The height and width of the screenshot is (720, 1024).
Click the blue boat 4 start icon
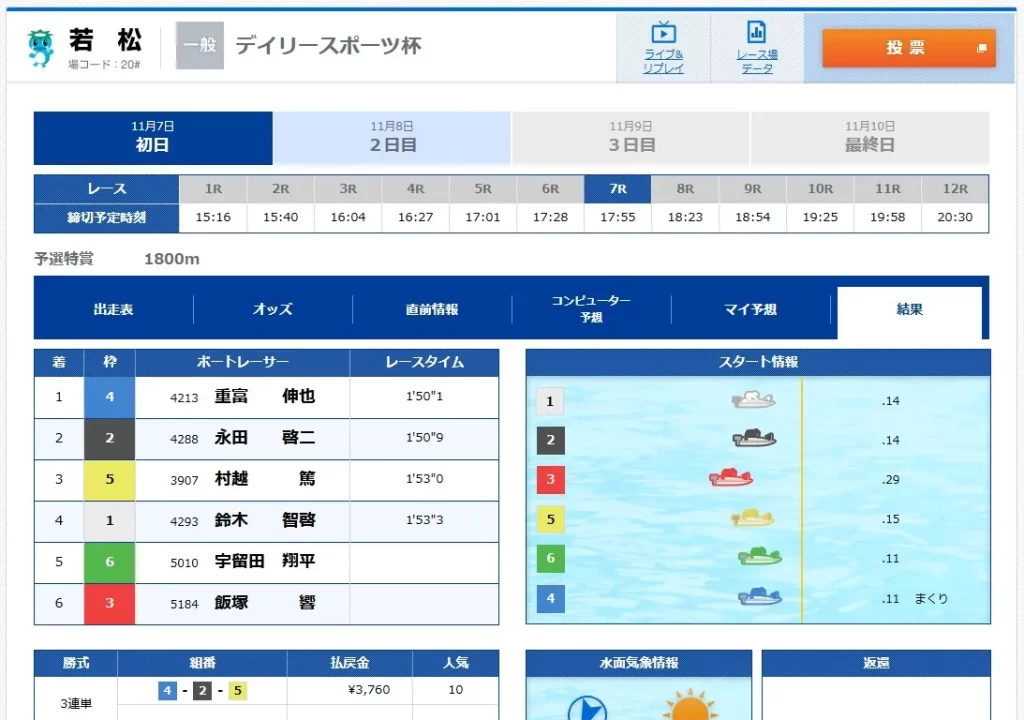pos(760,597)
